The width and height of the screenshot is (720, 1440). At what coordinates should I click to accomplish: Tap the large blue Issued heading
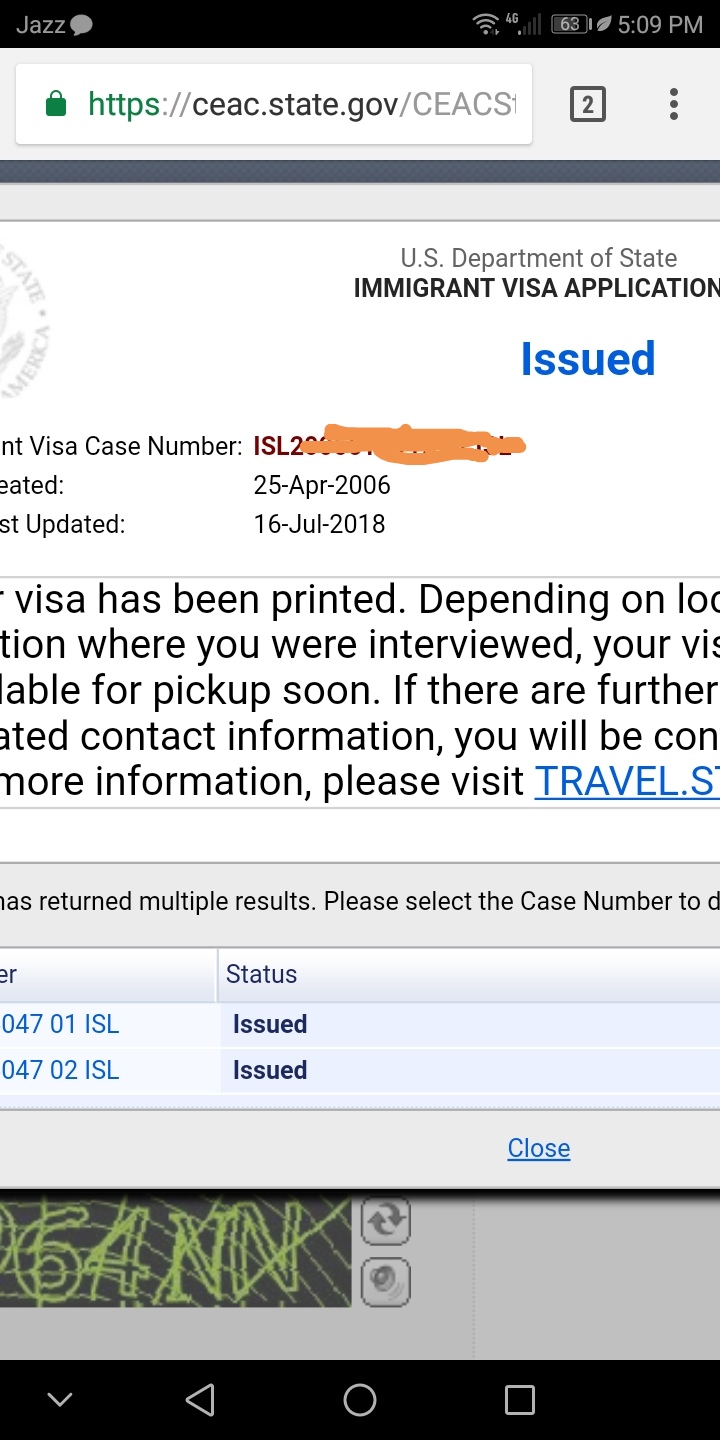(588, 359)
